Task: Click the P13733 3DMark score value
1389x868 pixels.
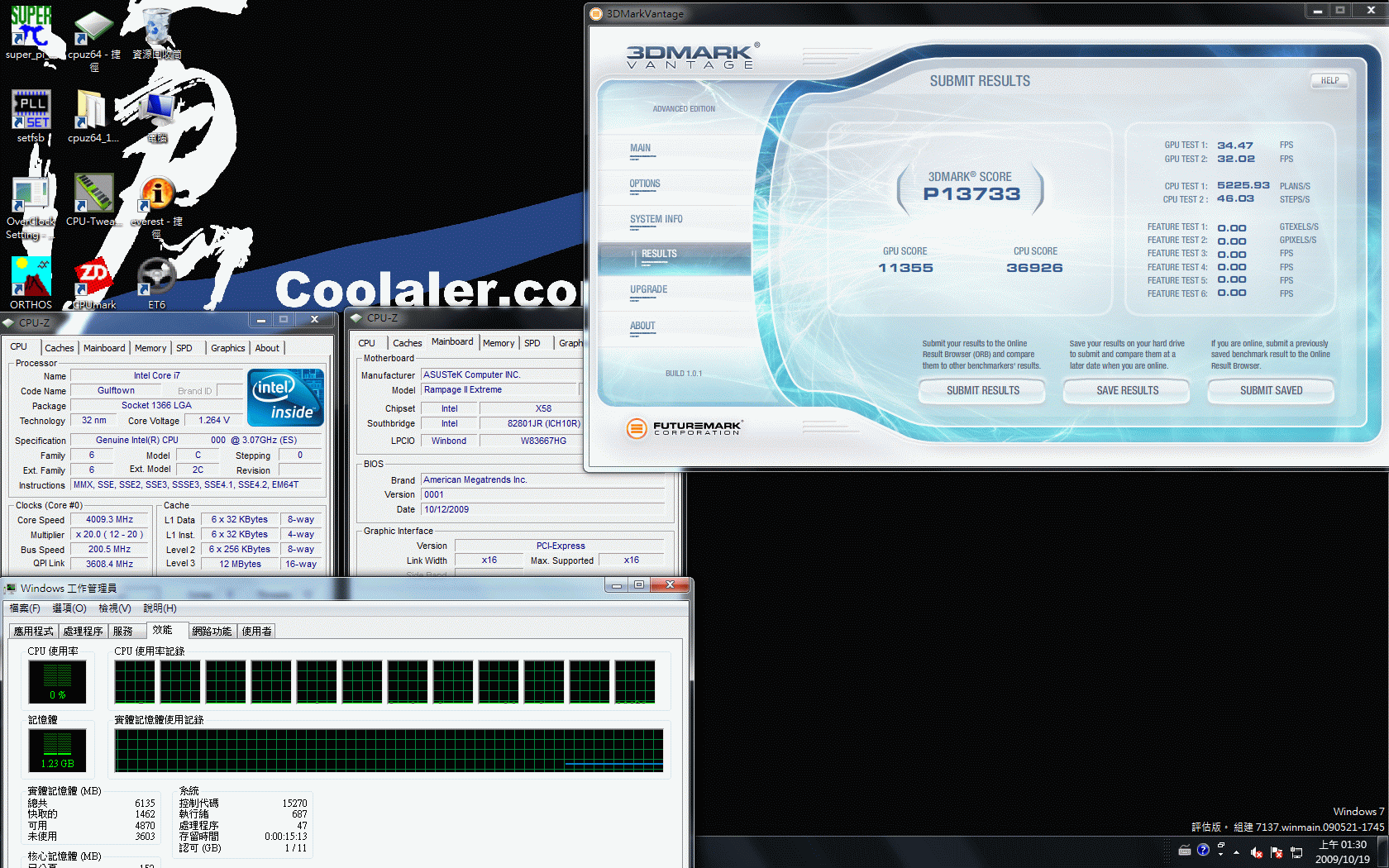Action: point(971,194)
